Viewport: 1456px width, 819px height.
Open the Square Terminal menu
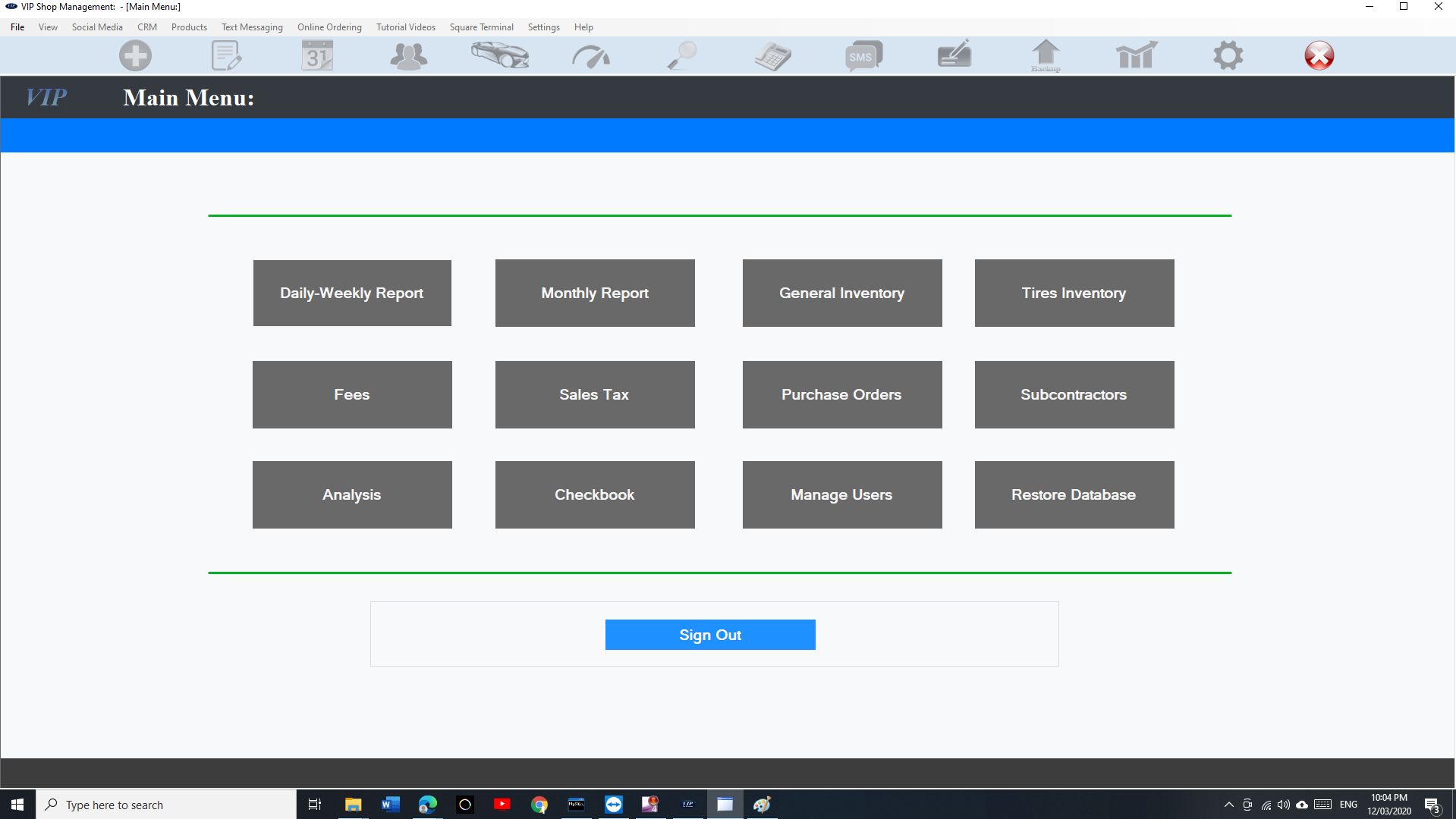pos(481,27)
